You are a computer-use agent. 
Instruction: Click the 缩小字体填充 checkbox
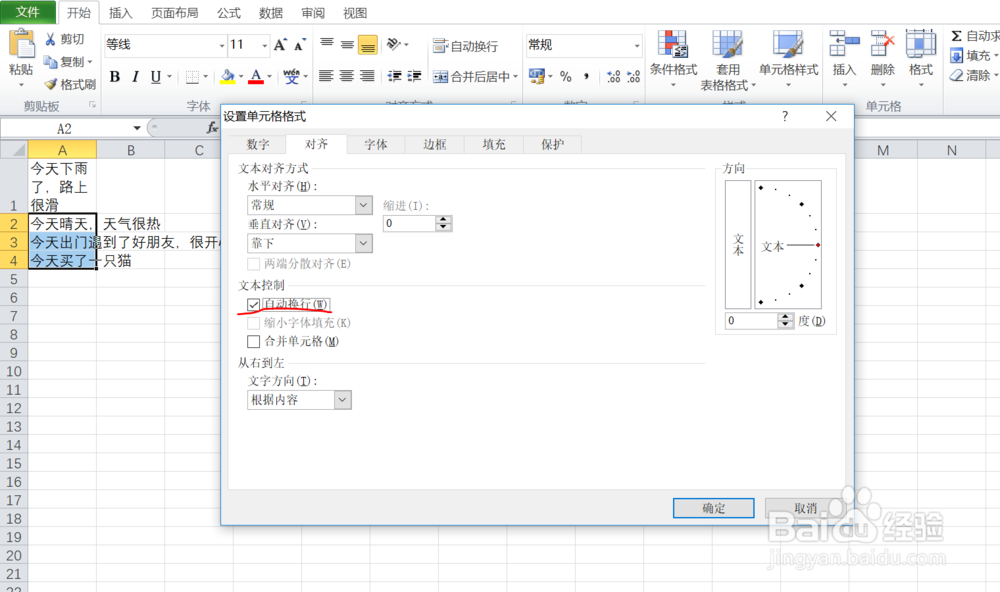click(253, 323)
